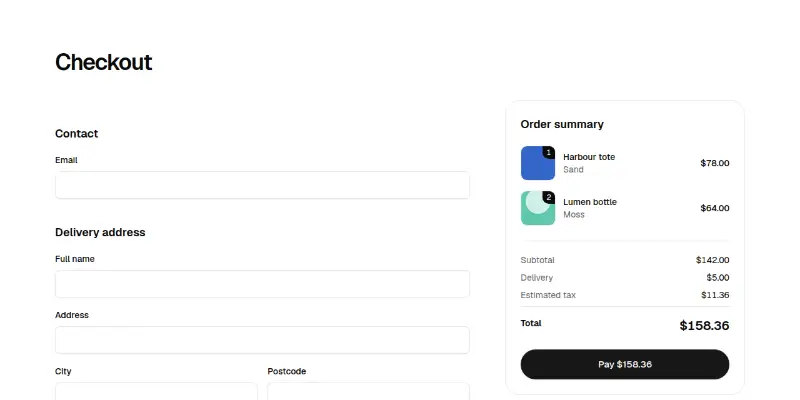Select the City input field

[x=156, y=391]
